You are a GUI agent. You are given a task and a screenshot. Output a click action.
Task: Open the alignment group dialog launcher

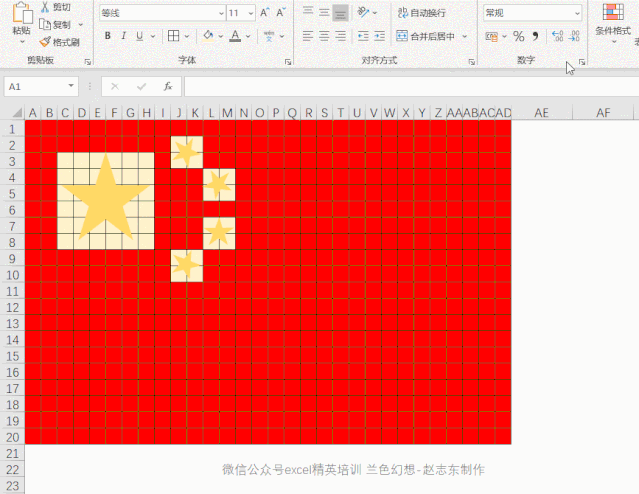click(472, 62)
